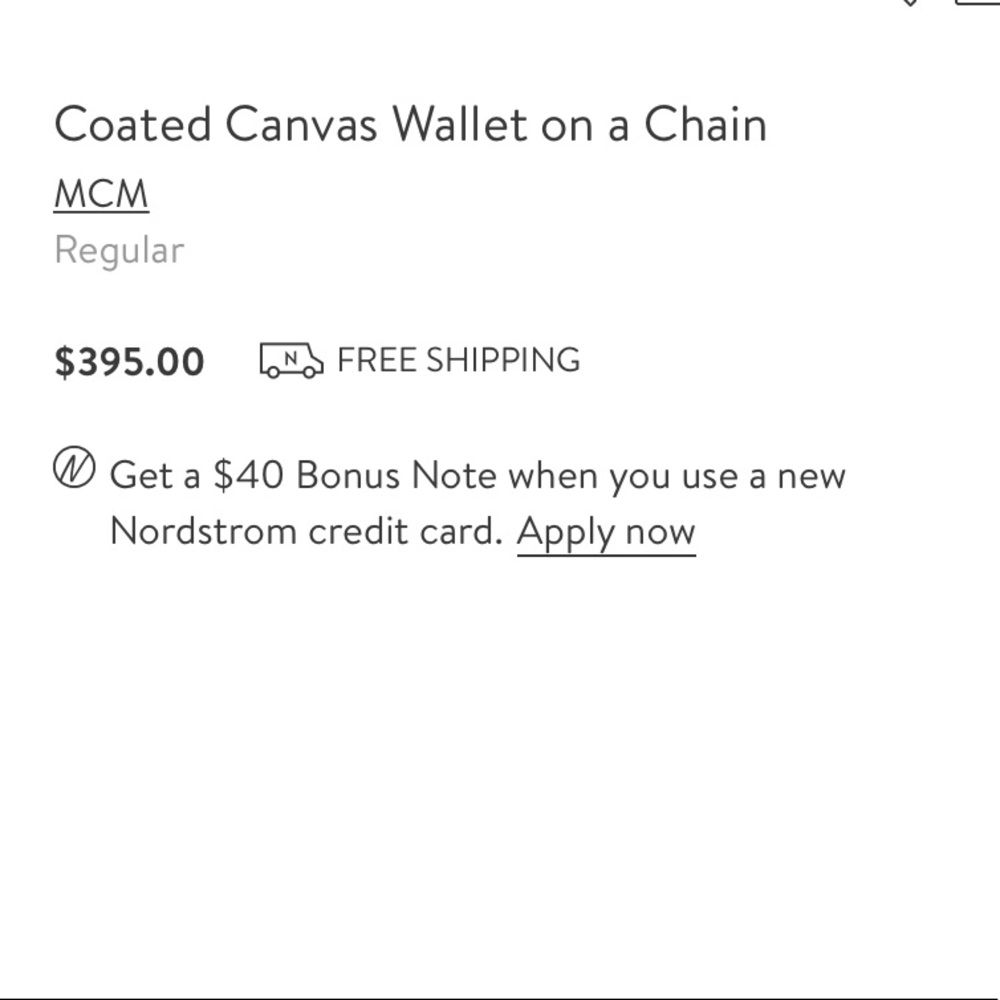
Task: Click the divider line at the bottom
Action: click(500, 997)
